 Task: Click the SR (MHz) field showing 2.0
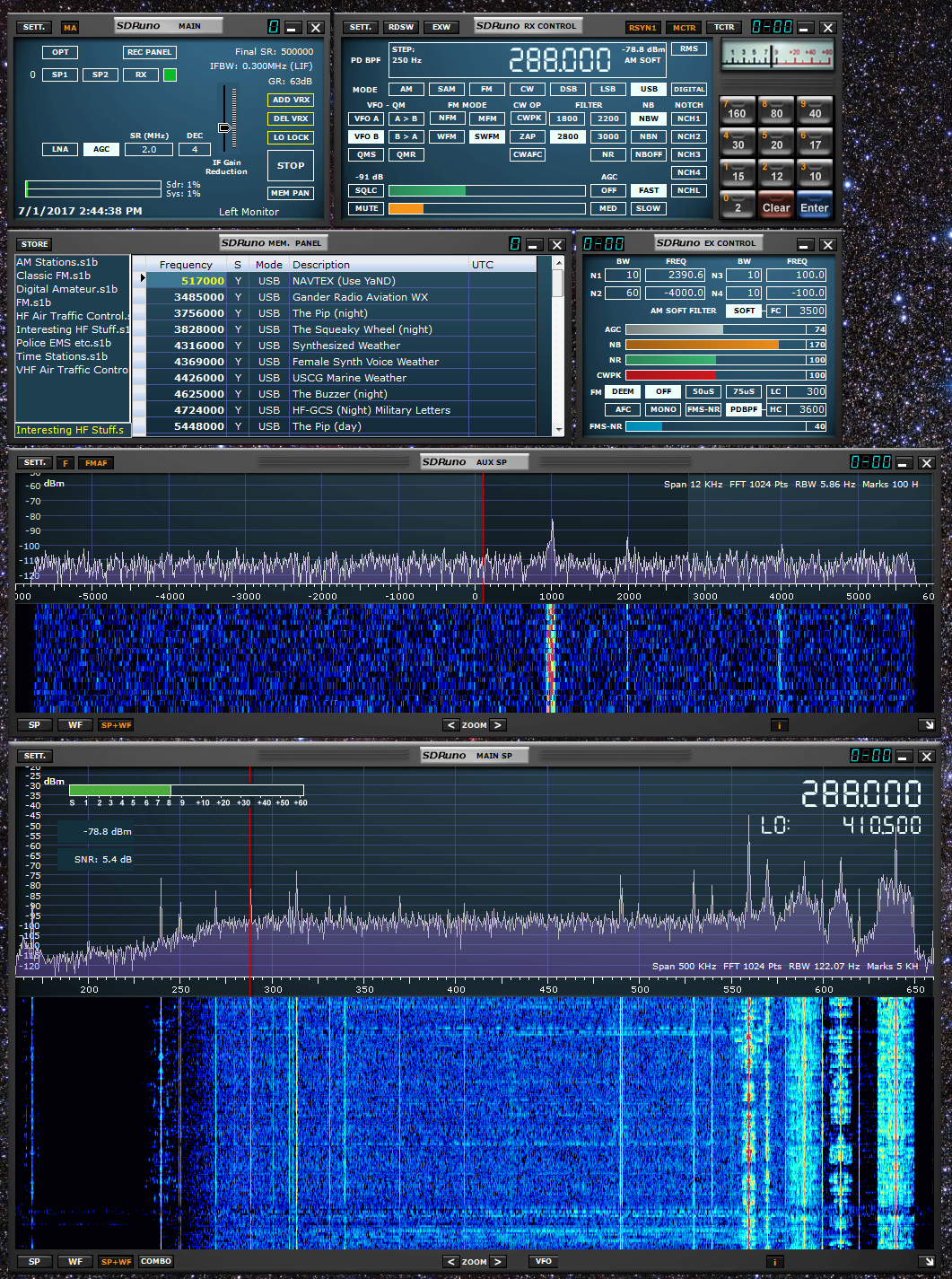pos(149,149)
